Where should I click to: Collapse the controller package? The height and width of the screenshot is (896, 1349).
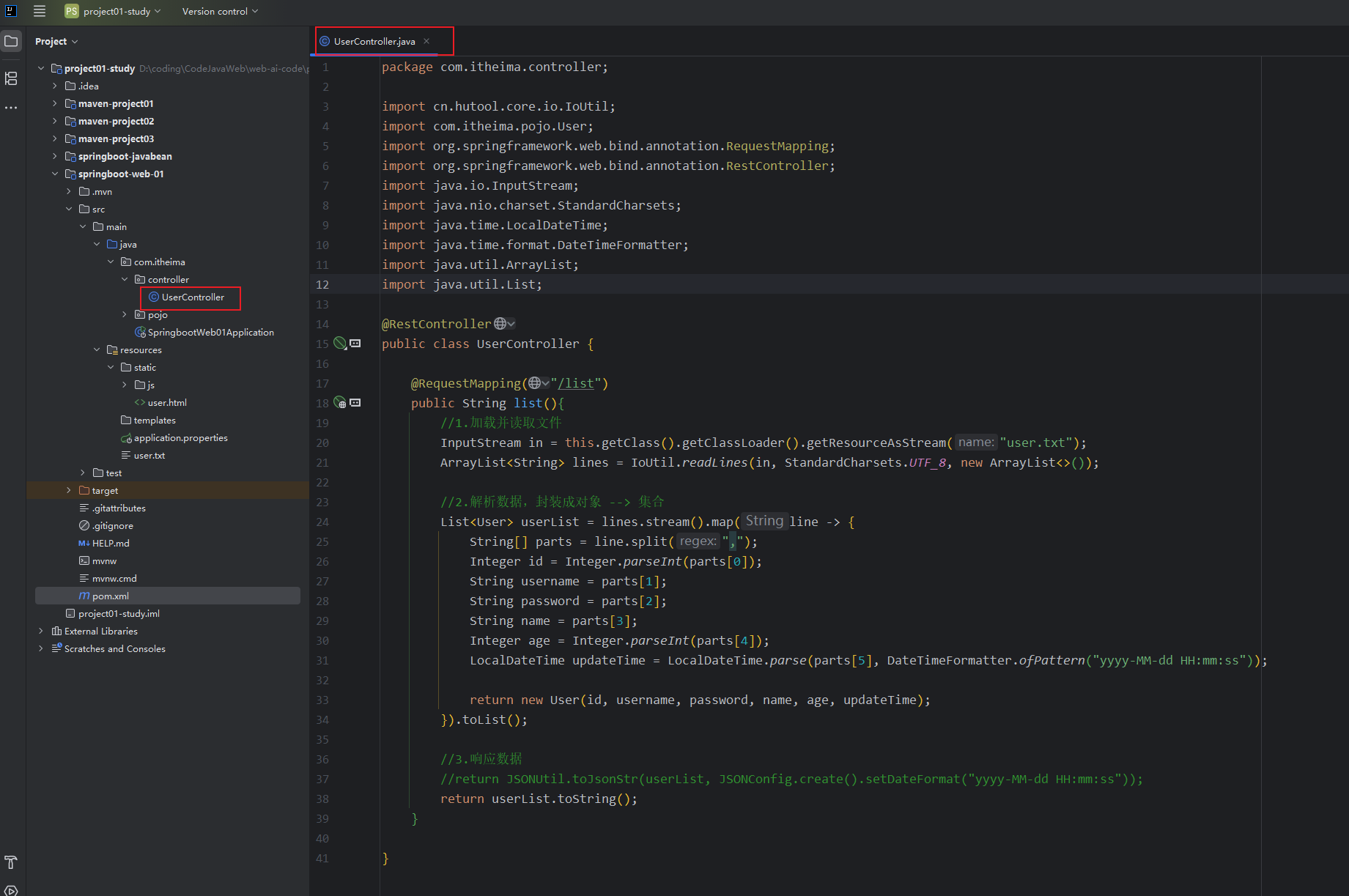click(x=125, y=279)
